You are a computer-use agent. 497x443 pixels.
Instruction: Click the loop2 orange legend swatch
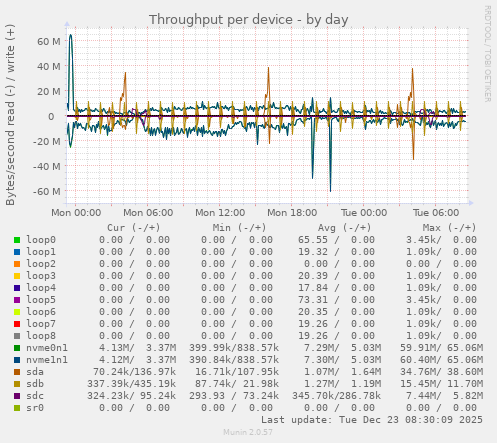[17, 264]
